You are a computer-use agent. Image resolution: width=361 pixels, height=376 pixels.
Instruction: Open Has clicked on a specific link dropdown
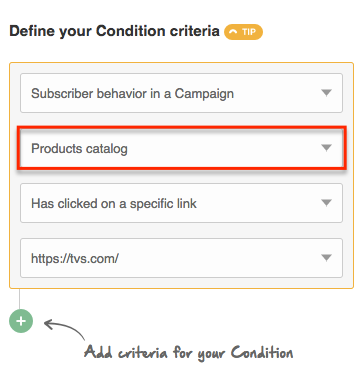pyautogui.click(x=181, y=203)
